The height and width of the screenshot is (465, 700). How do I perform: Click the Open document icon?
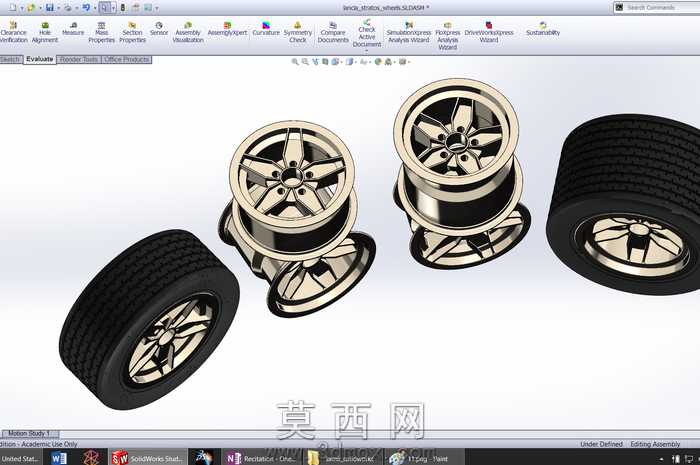31,8
